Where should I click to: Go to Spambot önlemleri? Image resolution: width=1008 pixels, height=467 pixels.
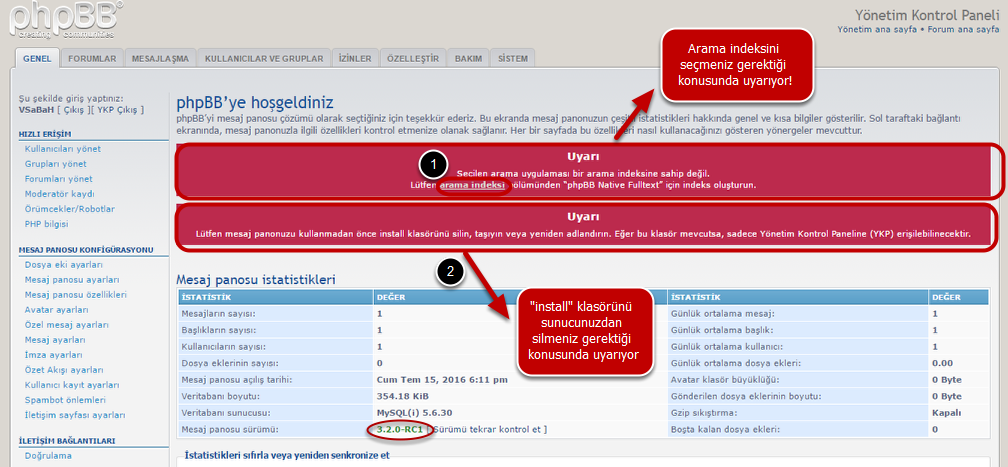coord(65,400)
